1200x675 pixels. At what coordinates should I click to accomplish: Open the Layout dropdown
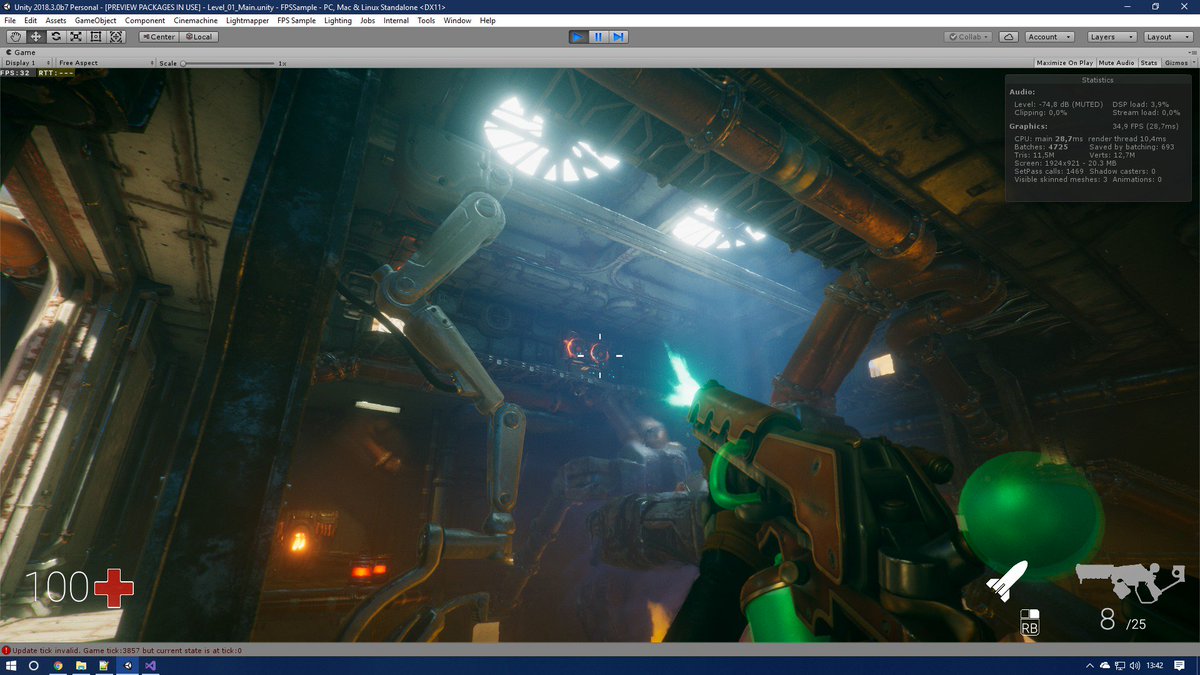[x=1166, y=37]
